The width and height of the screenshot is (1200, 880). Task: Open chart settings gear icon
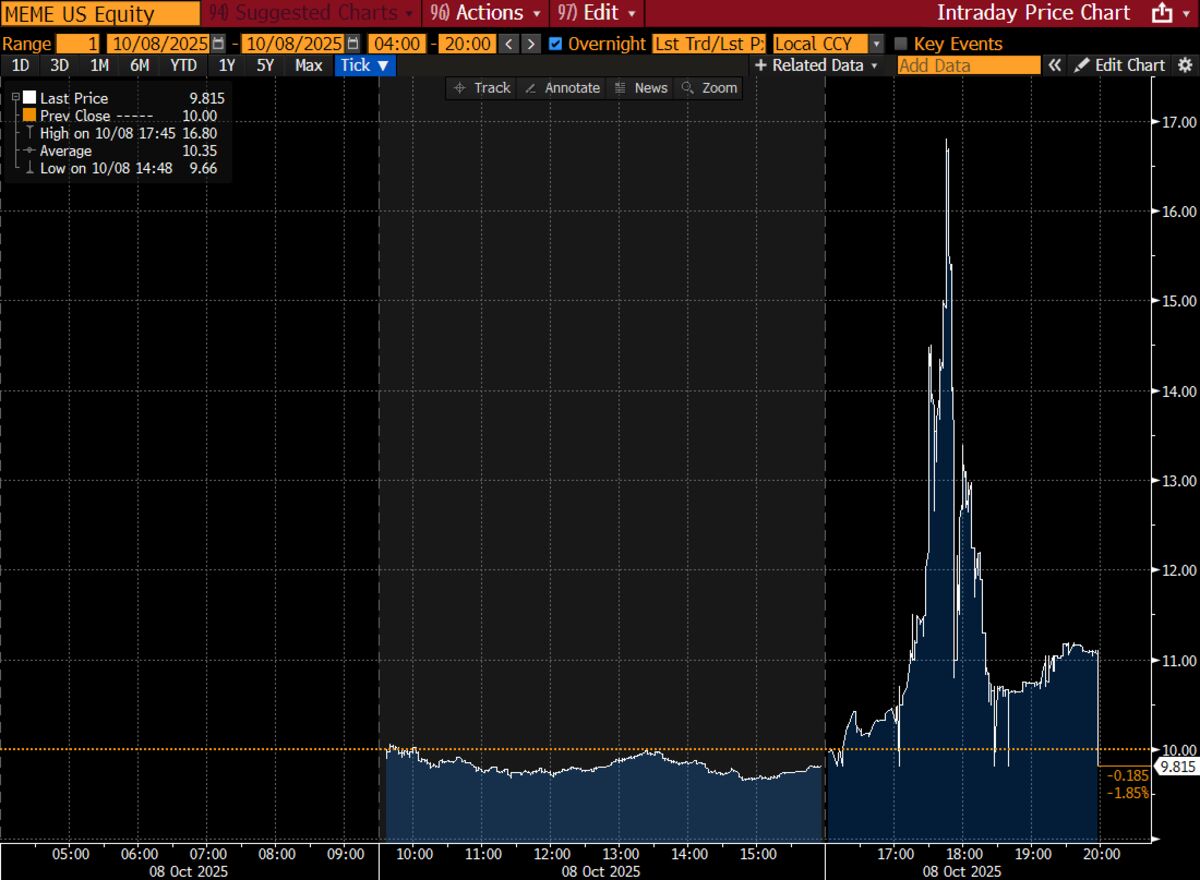[1184, 65]
